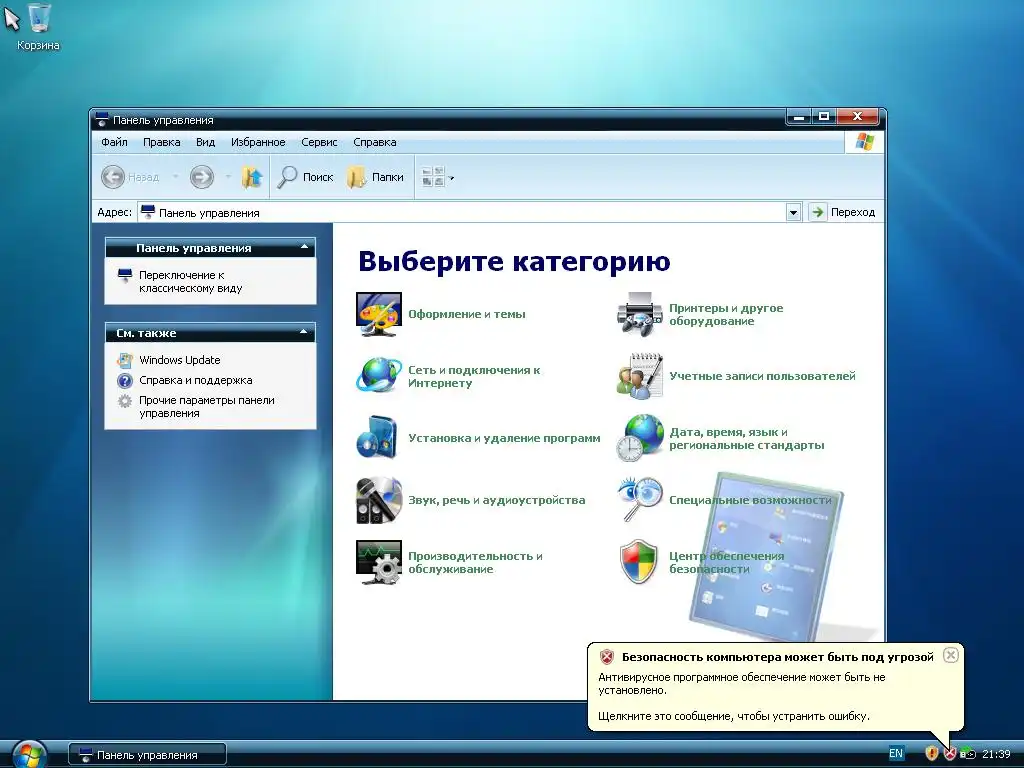Open Прочие параметры панели управления link
Screen dimensions: 1024x768
(x=206, y=406)
